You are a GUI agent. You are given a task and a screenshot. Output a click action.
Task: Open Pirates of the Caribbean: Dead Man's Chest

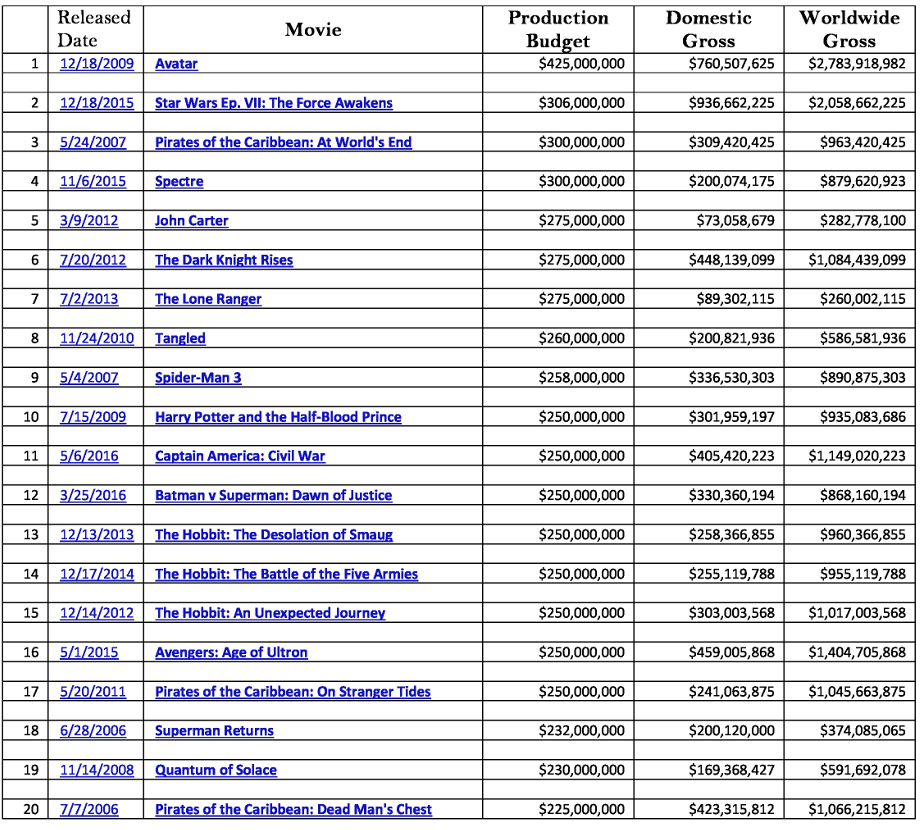[x=293, y=809]
